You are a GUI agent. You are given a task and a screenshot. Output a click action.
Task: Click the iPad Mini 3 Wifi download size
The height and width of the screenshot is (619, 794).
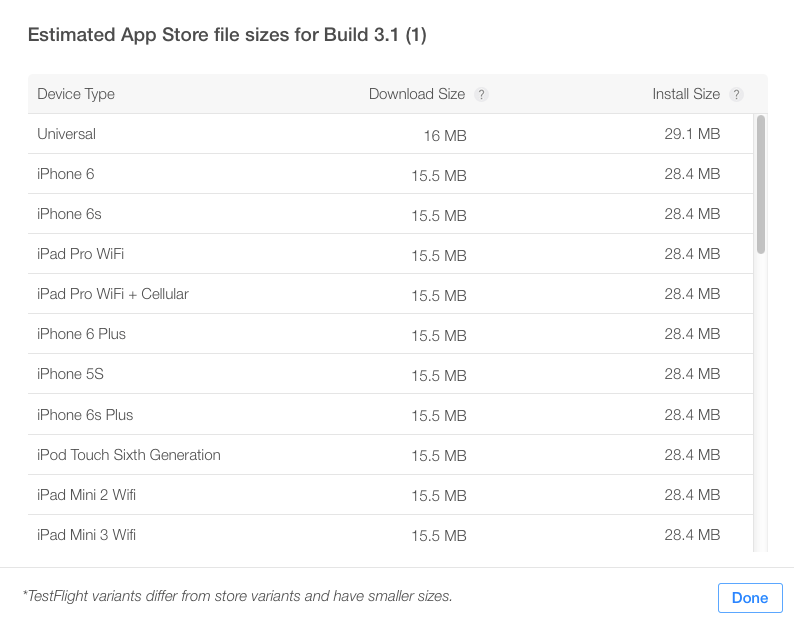pyautogui.click(x=439, y=536)
